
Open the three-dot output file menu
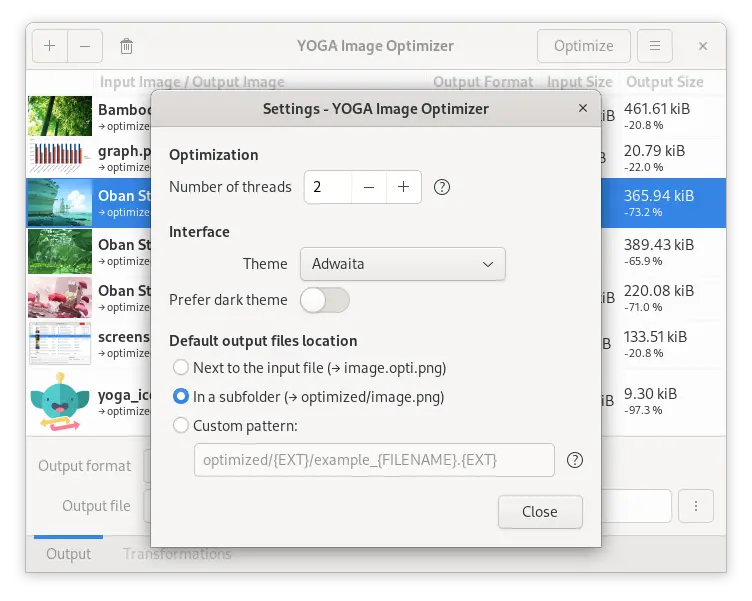tap(695, 505)
